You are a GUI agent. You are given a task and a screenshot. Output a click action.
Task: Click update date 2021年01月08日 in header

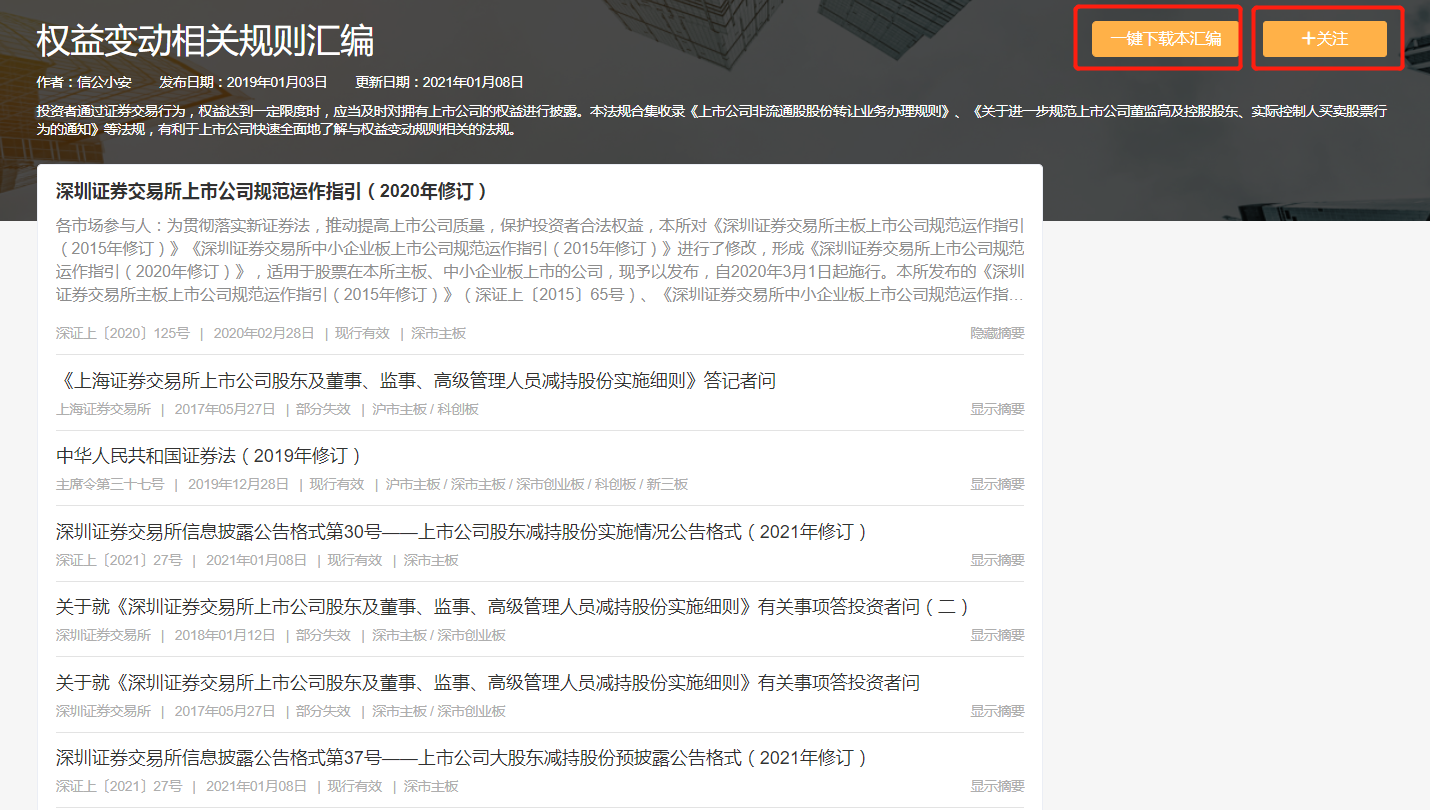[x=473, y=82]
